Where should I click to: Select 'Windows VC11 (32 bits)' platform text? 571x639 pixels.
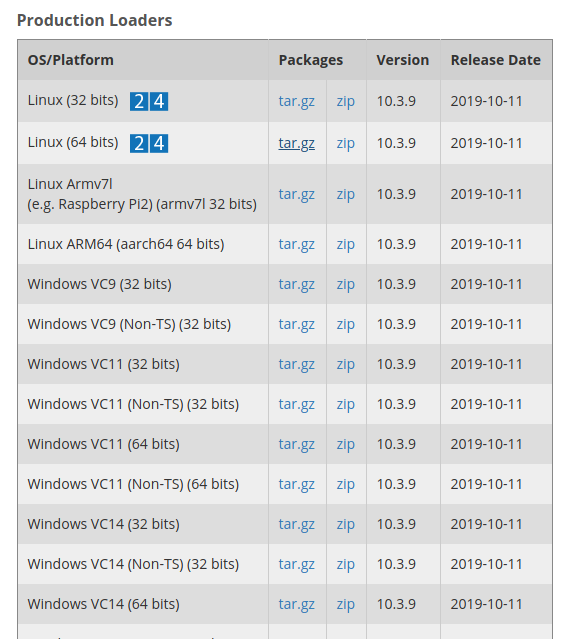[x=104, y=364]
